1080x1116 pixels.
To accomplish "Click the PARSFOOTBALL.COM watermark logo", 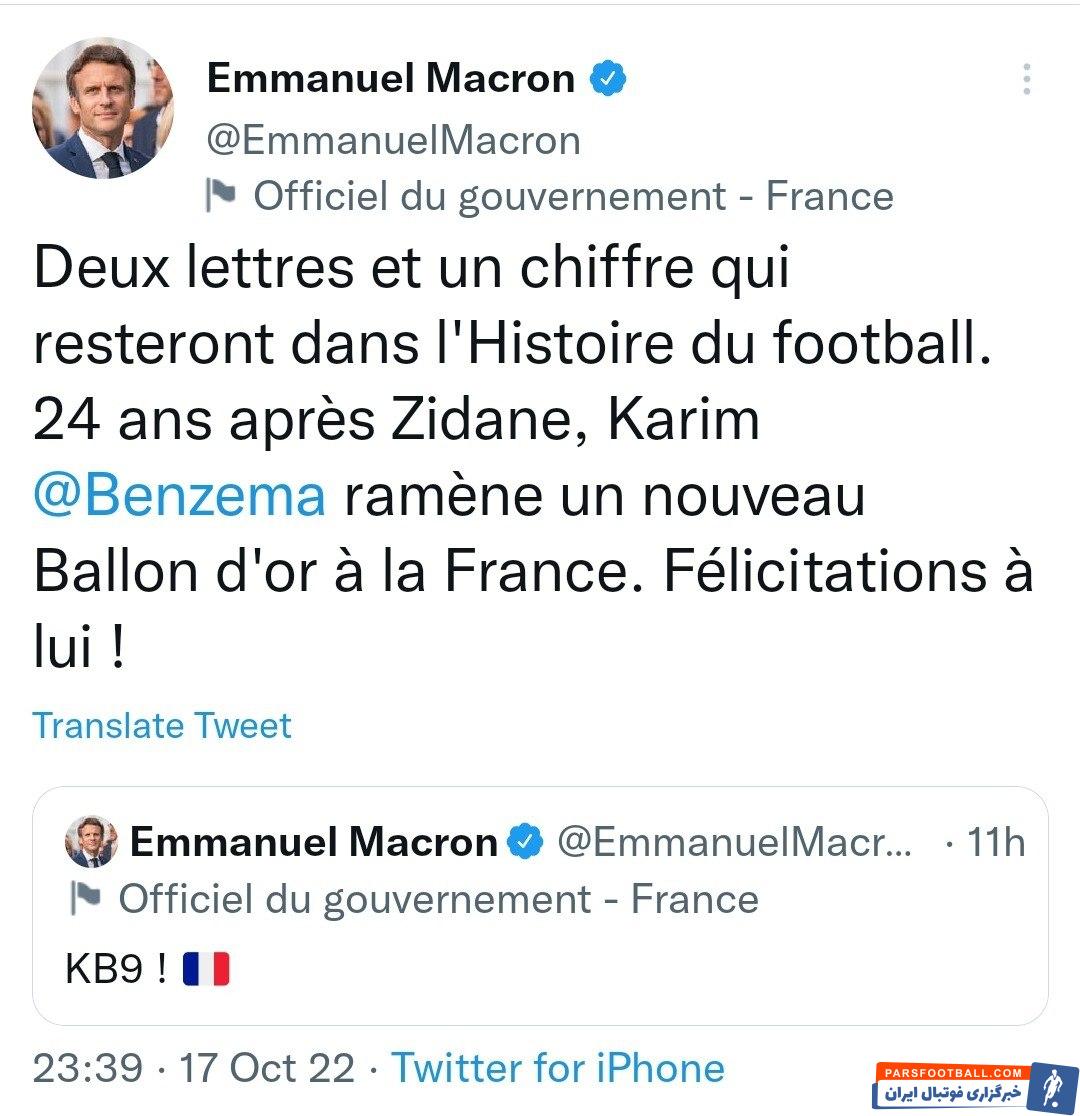I will [974, 1085].
